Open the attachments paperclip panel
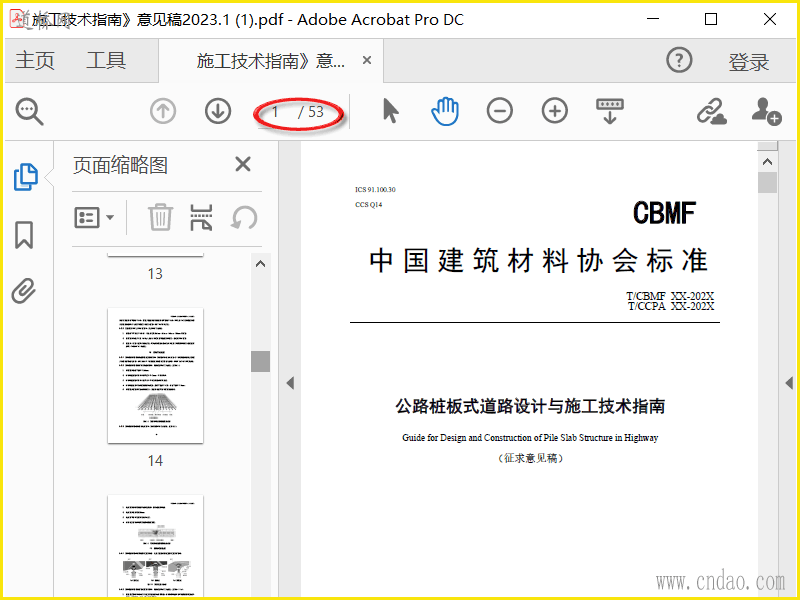The height and width of the screenshot is (600, 800). tap(24, 291)
